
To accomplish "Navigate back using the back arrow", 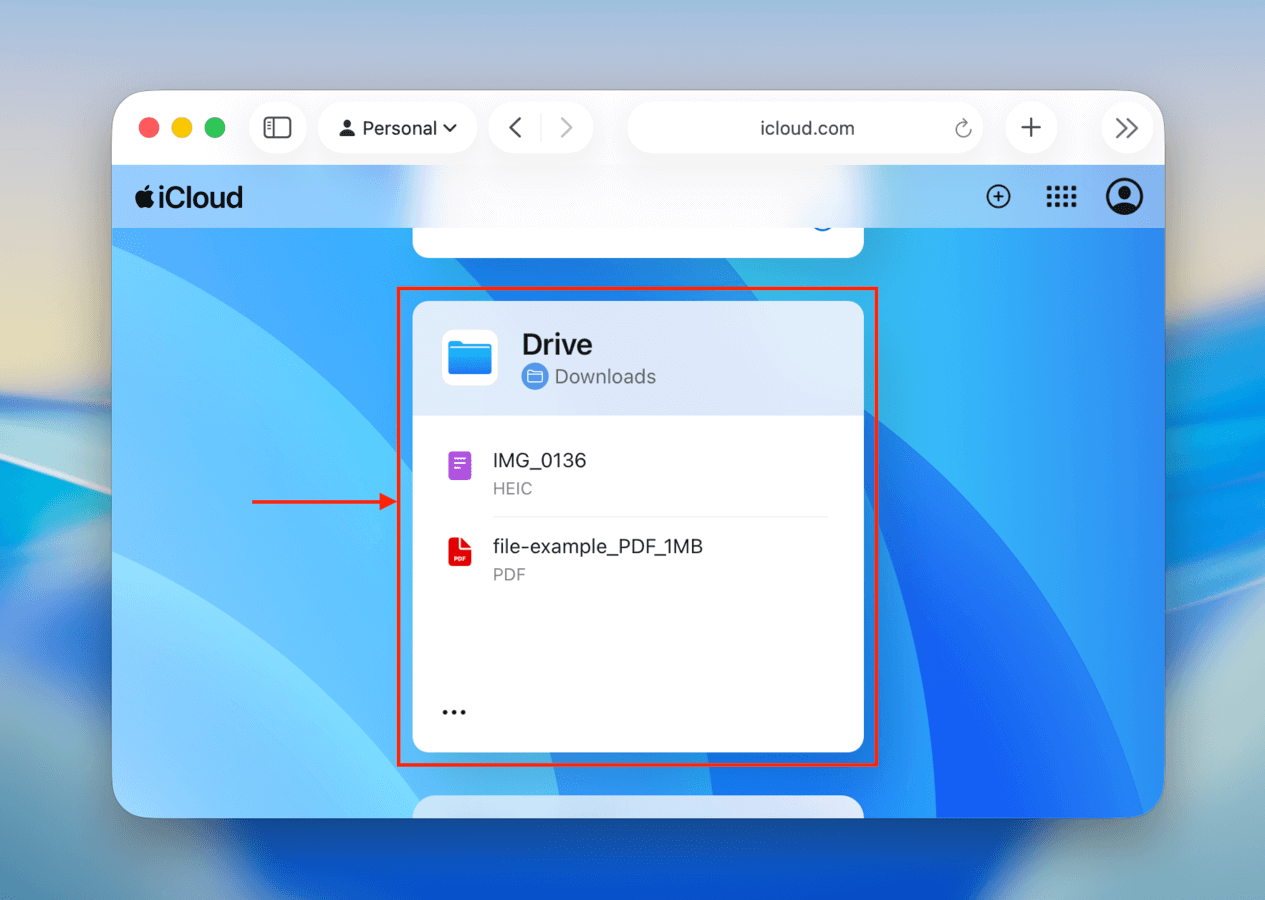I will coord(515,127).
